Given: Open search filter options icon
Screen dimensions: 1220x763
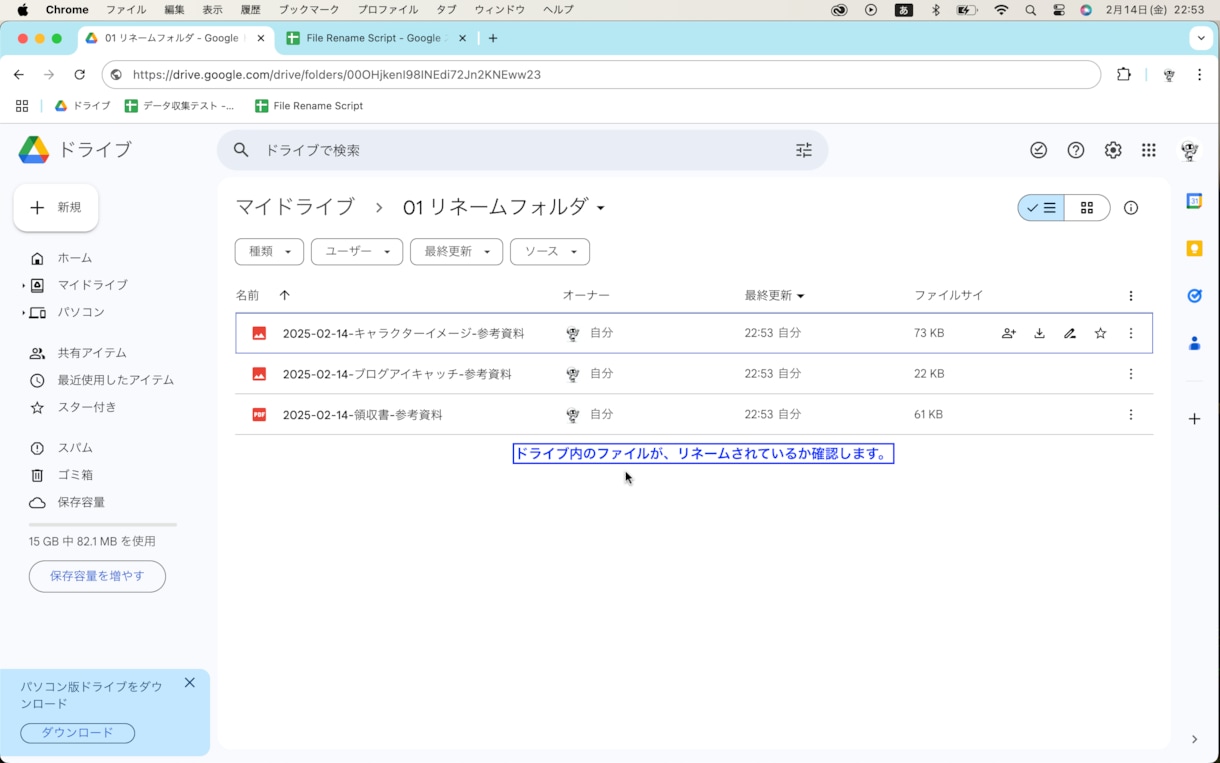Looking at the screenshot, I should click(804, 150).
